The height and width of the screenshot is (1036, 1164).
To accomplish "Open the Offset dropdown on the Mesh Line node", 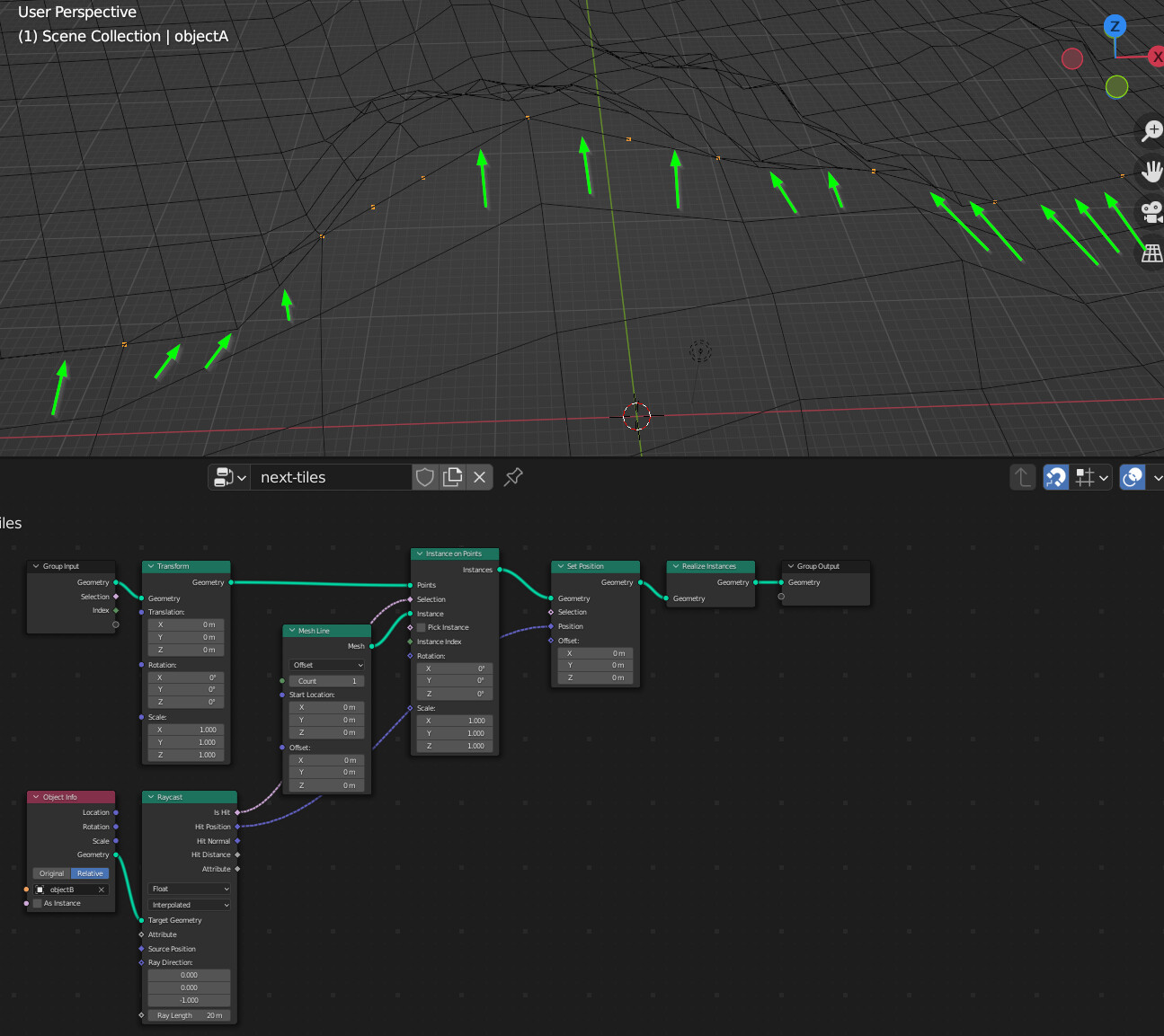I will pyautogui.click(x=326, y=665).
